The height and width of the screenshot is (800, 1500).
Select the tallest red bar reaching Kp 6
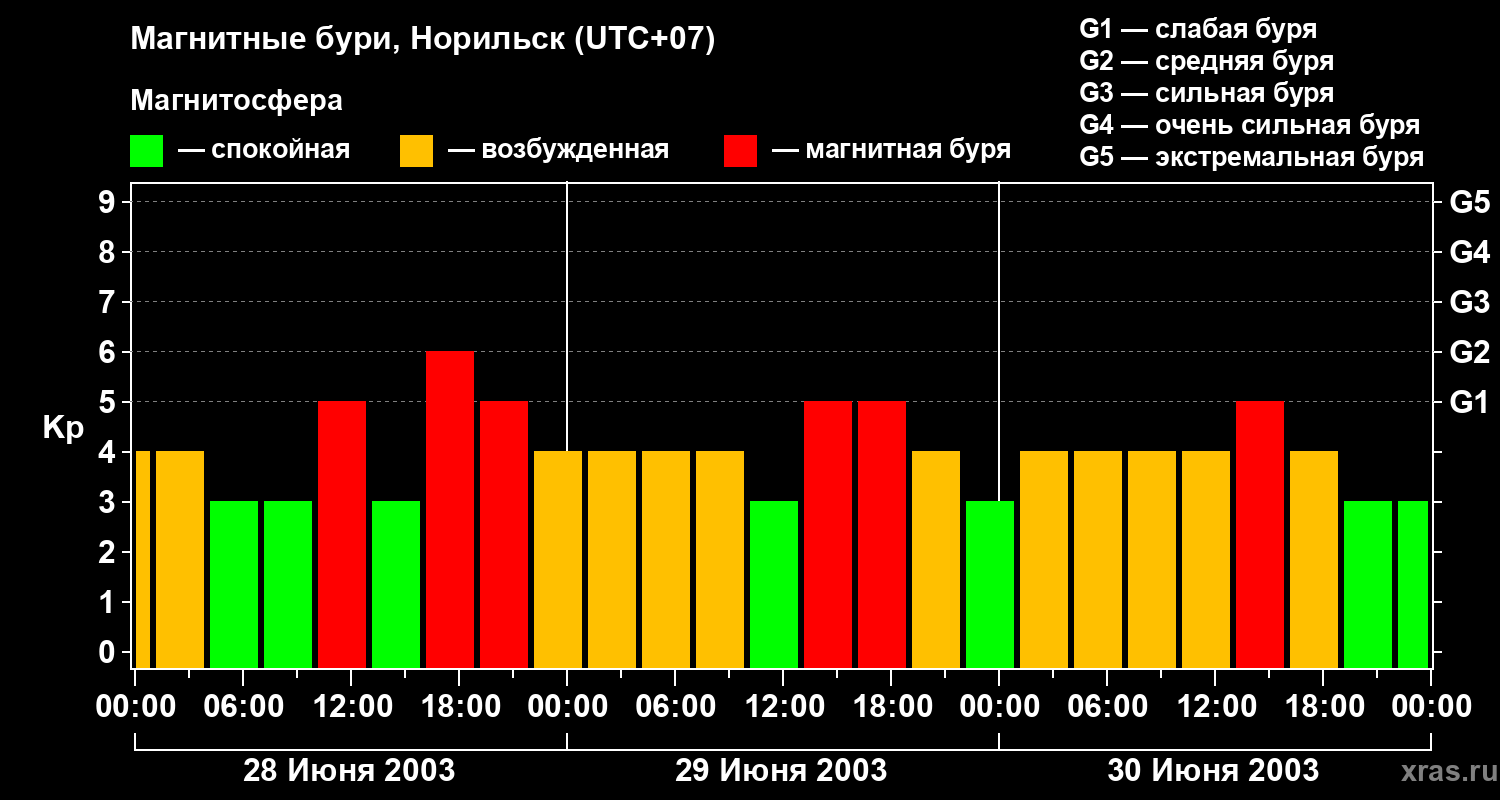[x=450, y=509]
